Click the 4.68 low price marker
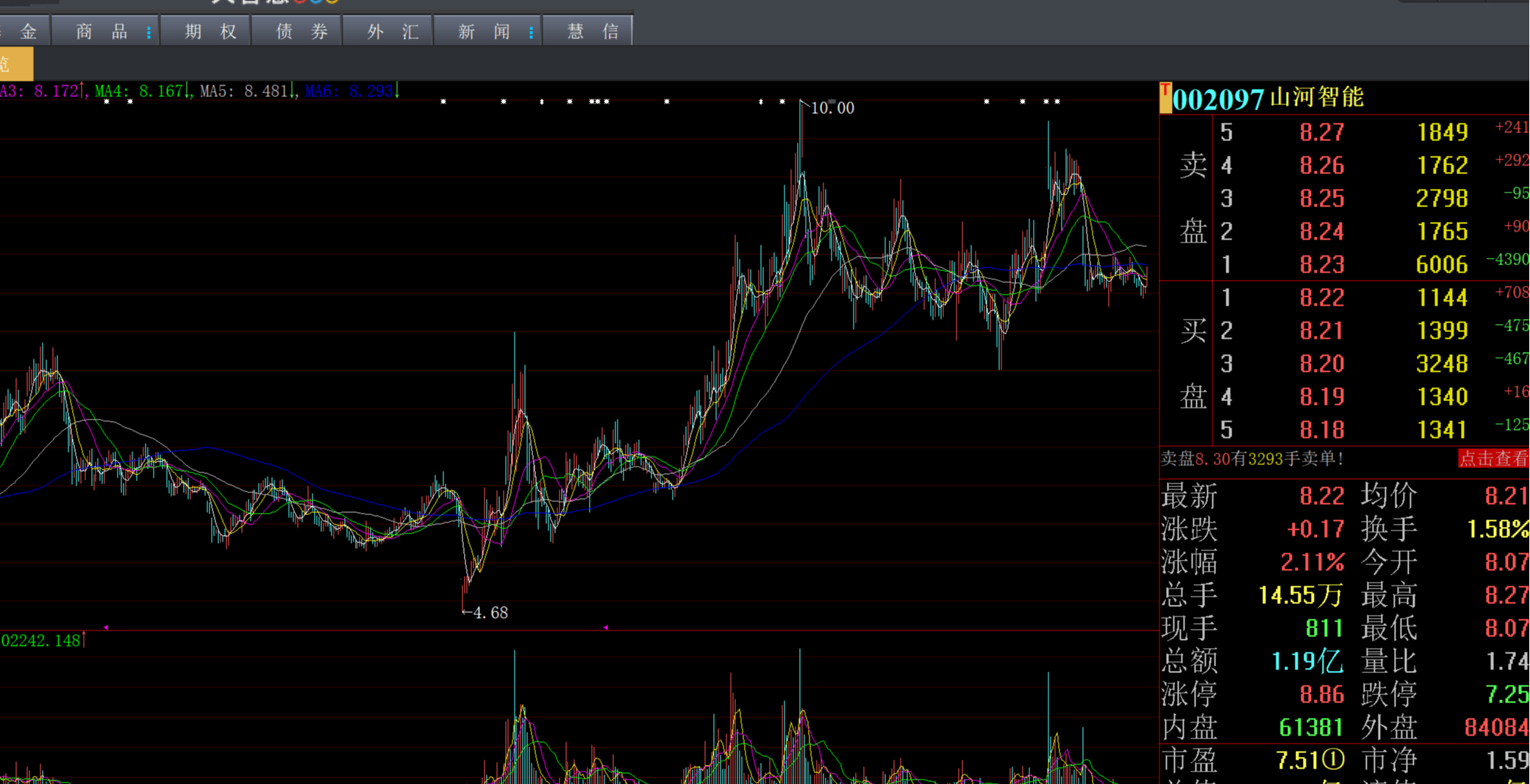The height and width of the screenshot is (784, 1530). 490,612
